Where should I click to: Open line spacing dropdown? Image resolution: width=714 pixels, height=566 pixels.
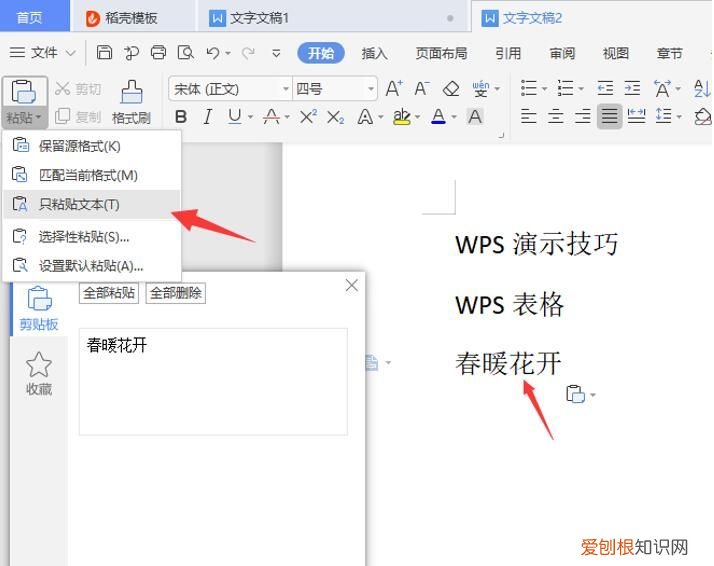pyautogui.click(x=679, y=117)
